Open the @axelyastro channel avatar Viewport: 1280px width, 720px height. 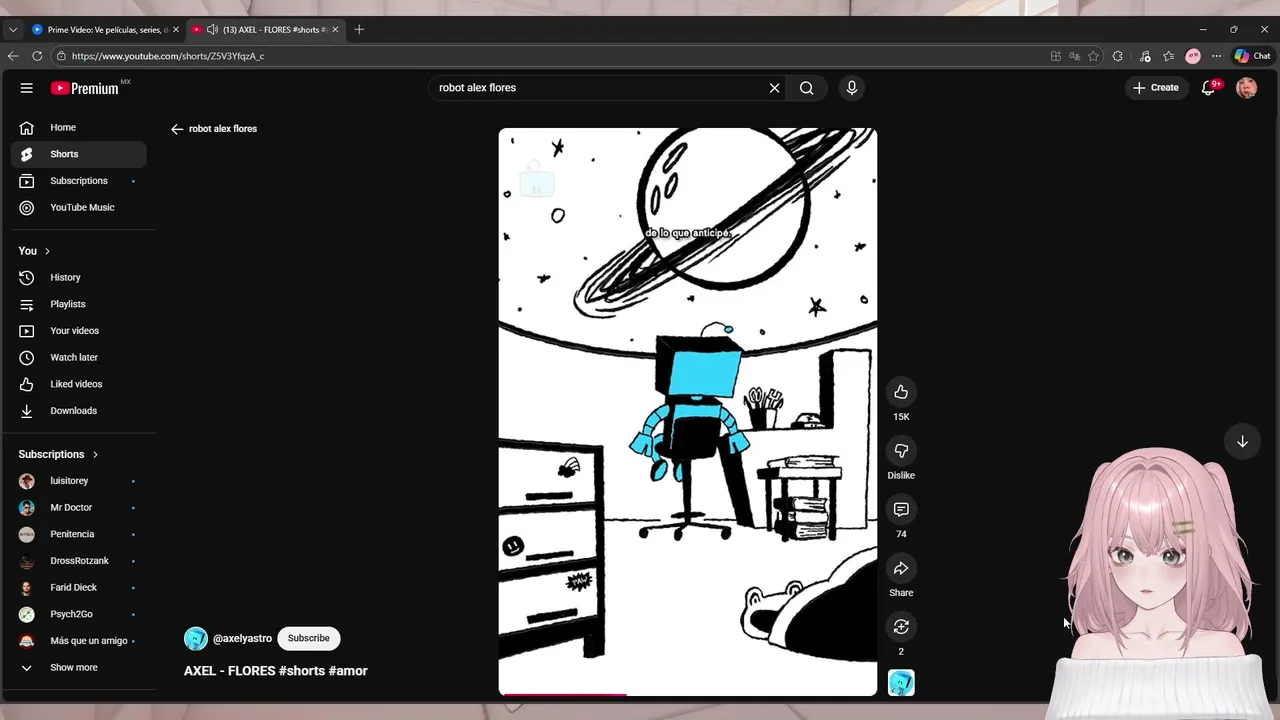[196, 638]
